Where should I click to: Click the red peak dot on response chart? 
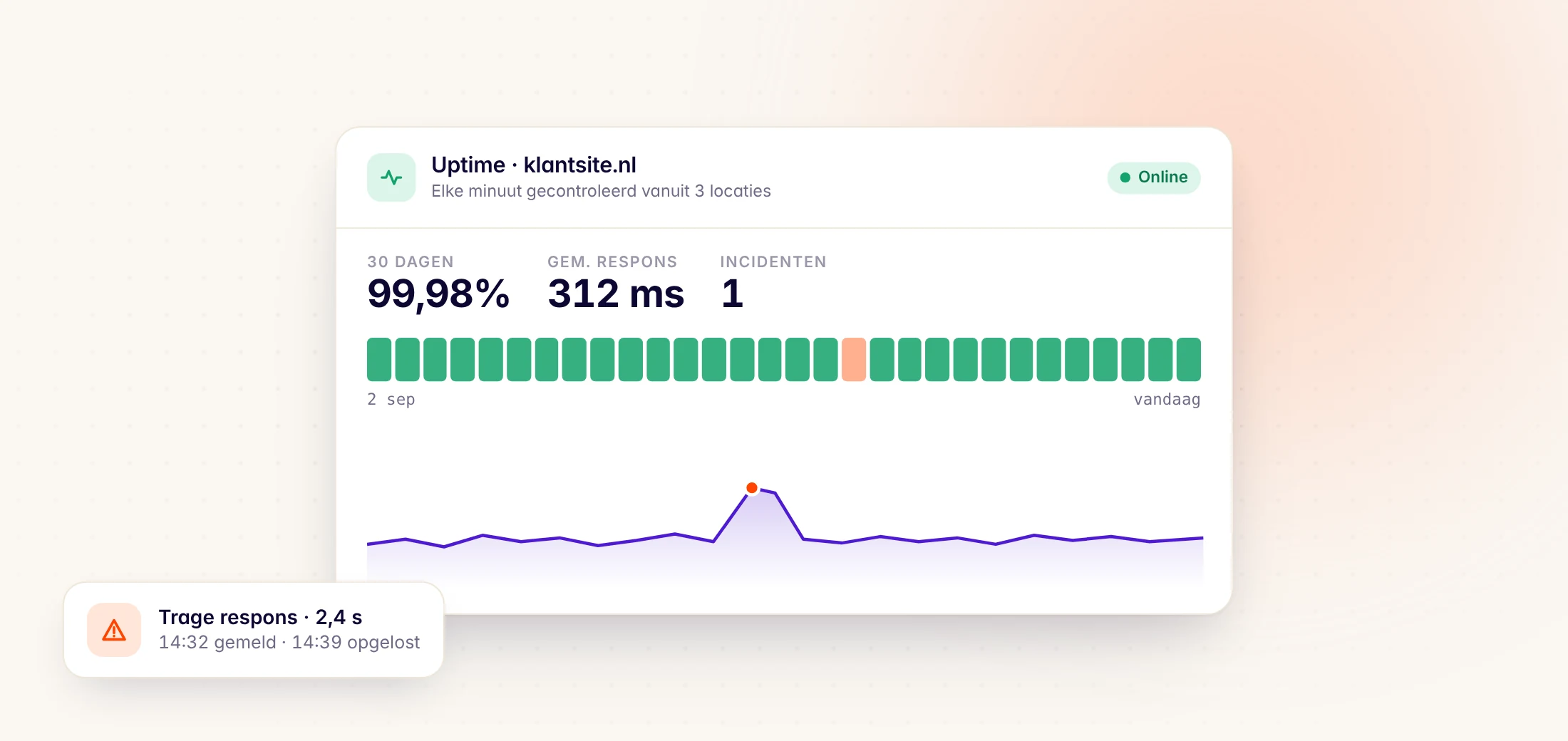tap(752, 488)
